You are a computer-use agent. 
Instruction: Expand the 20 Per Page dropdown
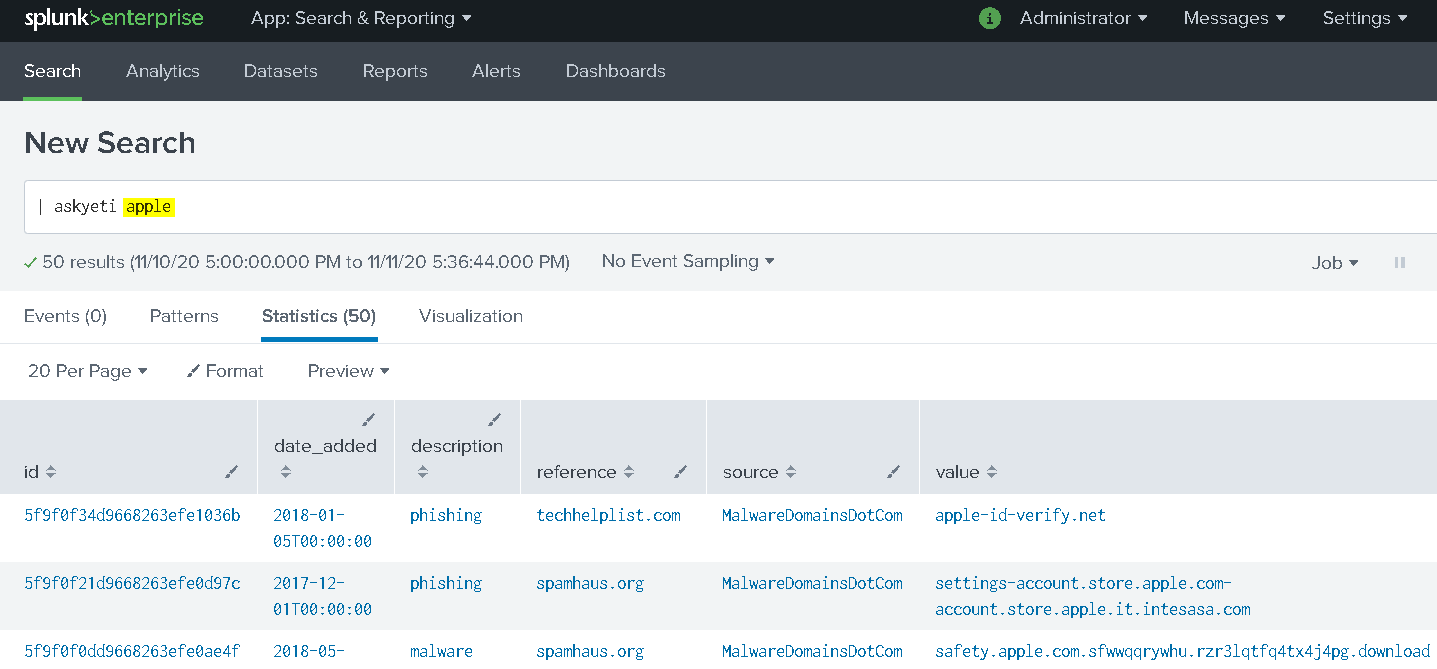point(88,371)
